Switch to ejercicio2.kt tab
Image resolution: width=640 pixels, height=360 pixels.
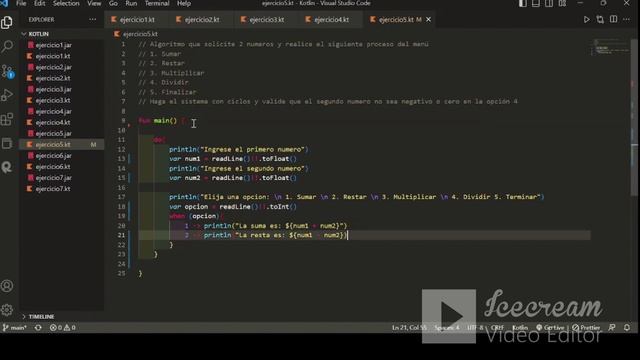tap(201, 20)
